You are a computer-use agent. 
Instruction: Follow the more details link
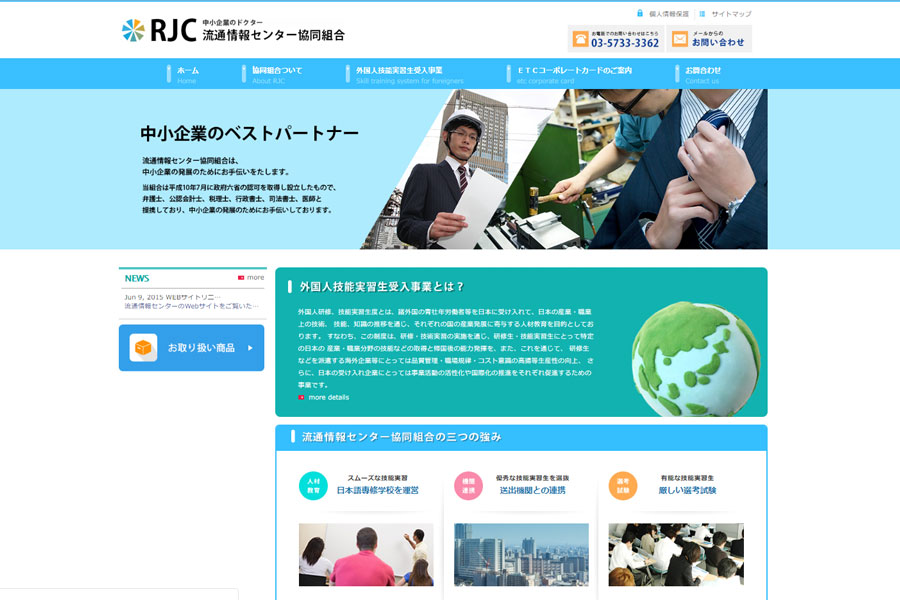coord(328,397)
